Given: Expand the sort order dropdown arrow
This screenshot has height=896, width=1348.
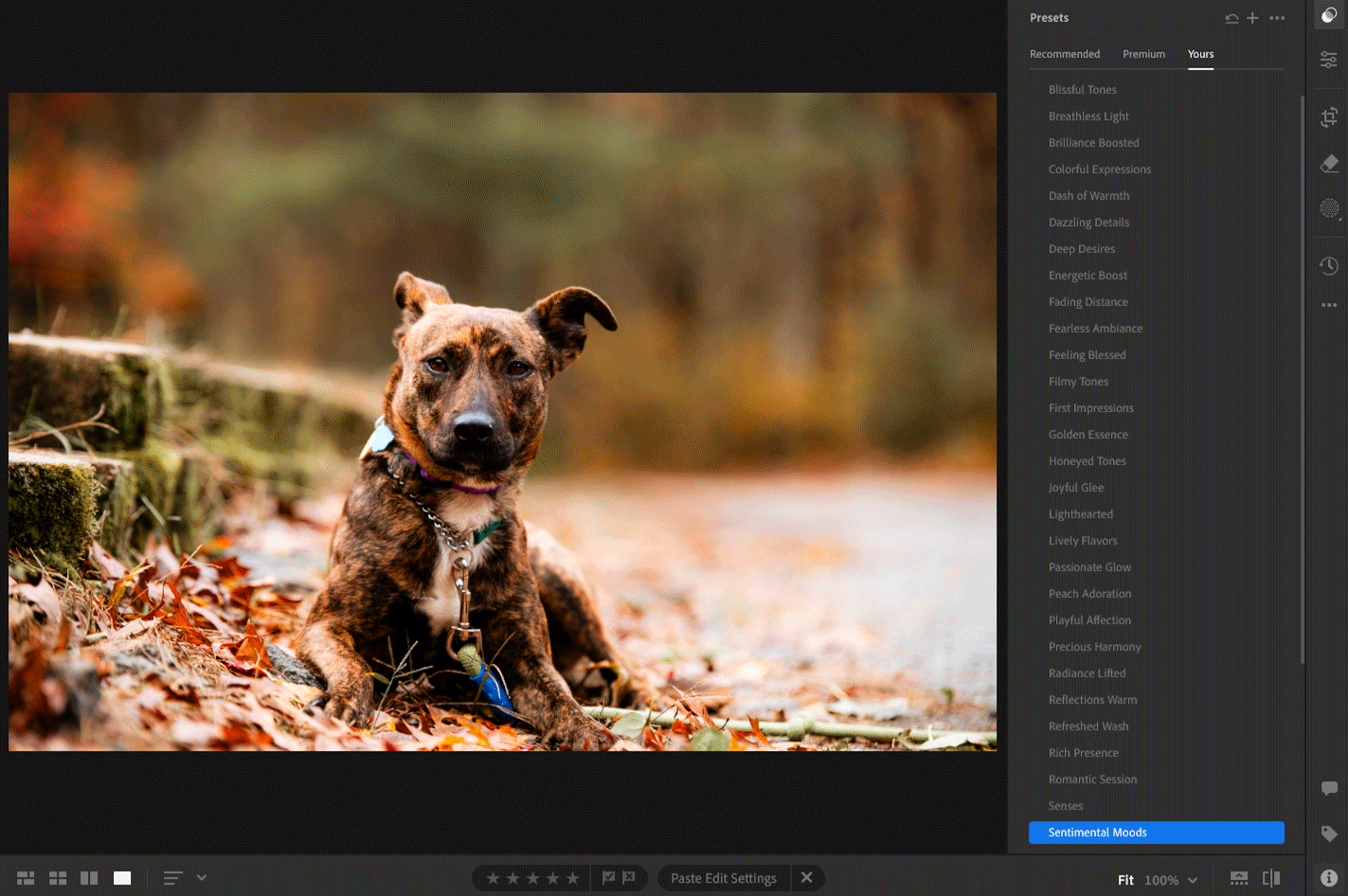Looking at the screenshot, I should [202, 878].
